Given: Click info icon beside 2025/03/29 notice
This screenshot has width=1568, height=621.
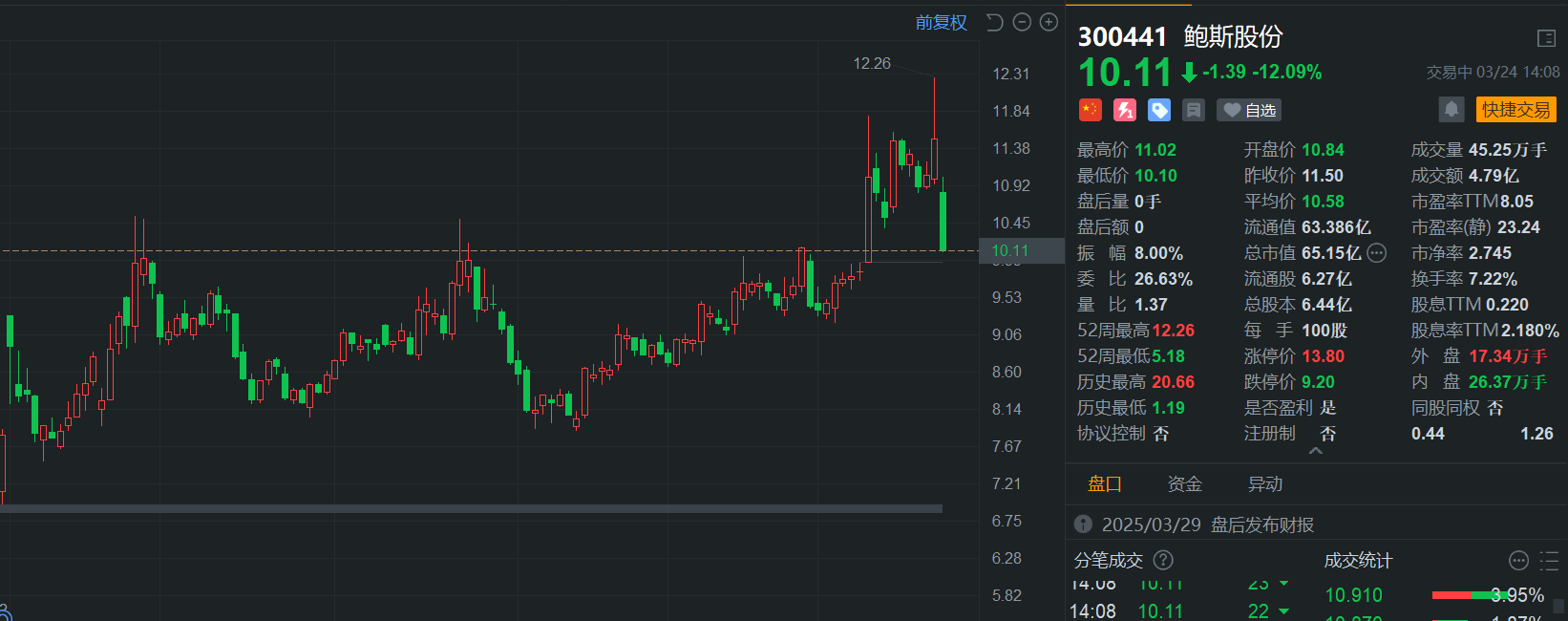Looking at the screenshot, I should coord(1083,525).
